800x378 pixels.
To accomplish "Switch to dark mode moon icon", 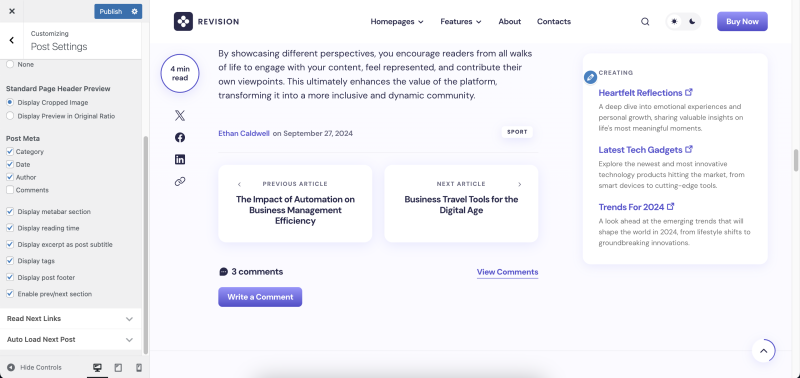I will 692,21.
